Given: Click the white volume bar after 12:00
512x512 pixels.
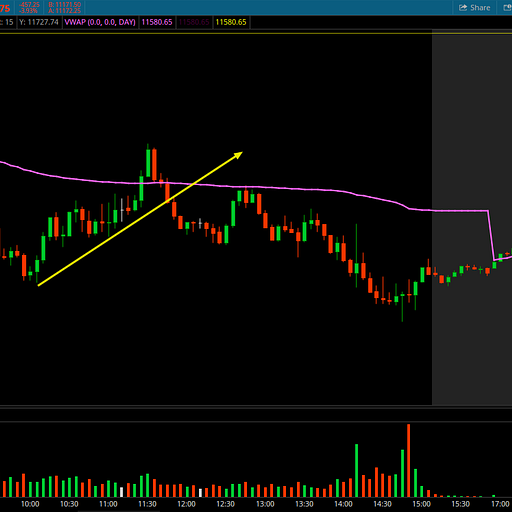Looking at the screenshot, I should 200,493.
